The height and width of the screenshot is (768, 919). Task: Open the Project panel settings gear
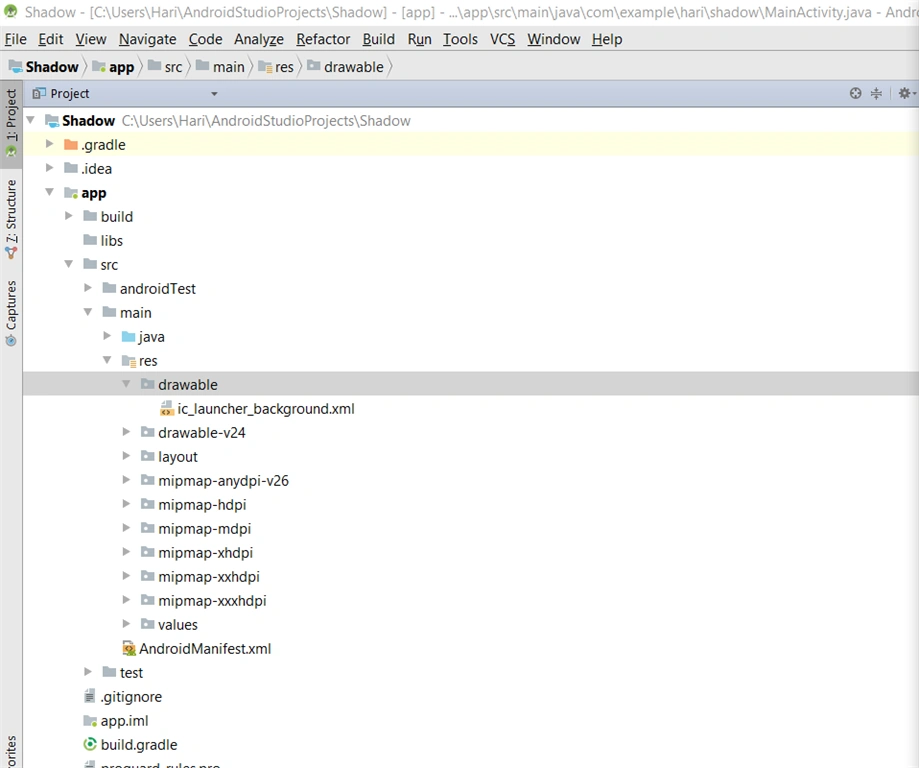[x=905, y=93]
